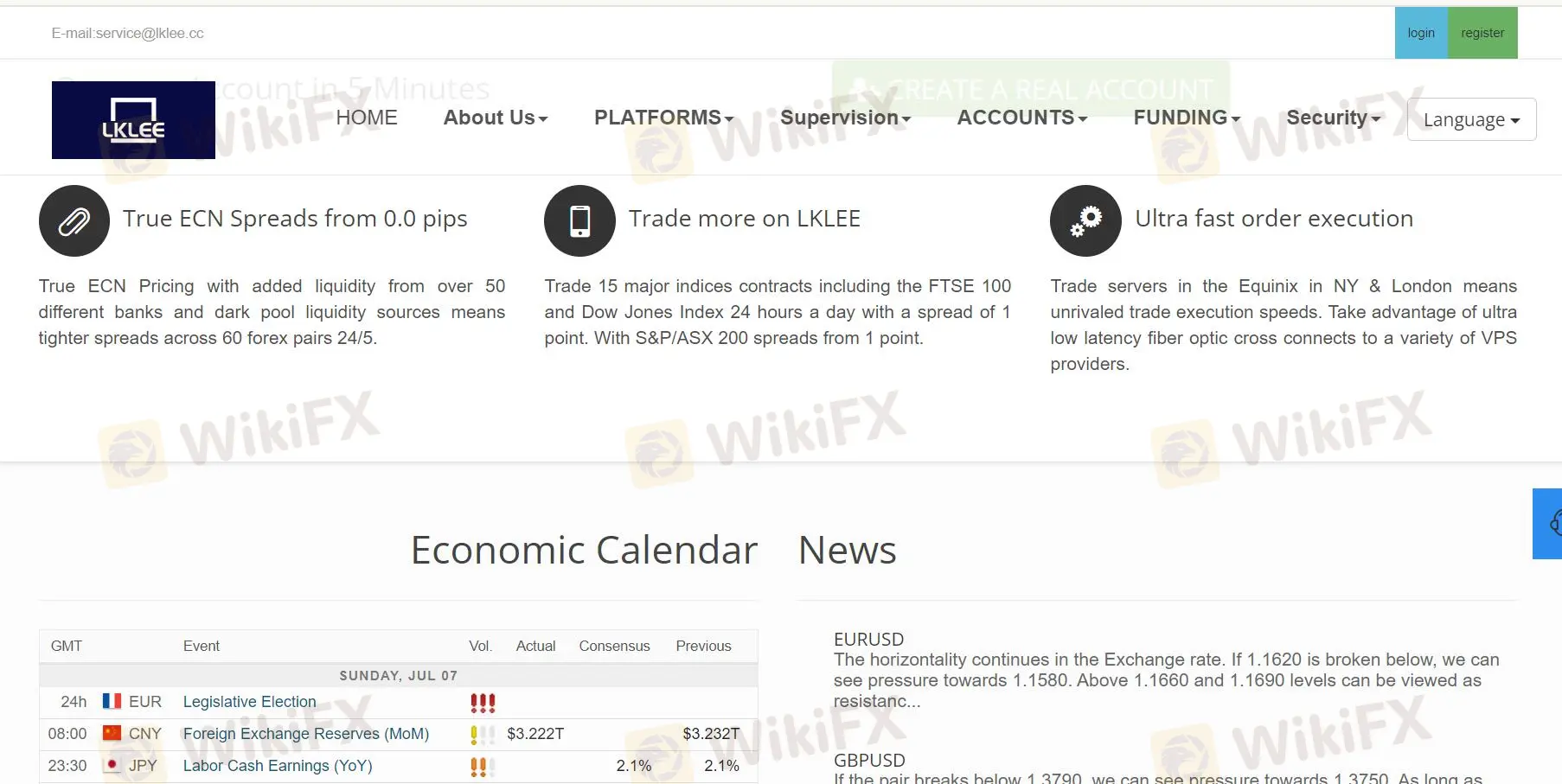Open the ACCOUNTS dropdown menu

click(x=1021, y=118)
